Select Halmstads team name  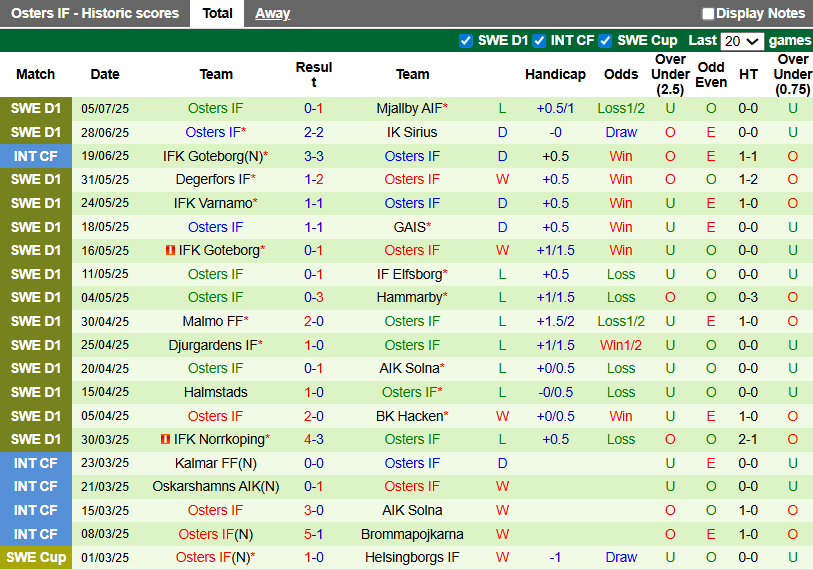click(x=215, y=393)
